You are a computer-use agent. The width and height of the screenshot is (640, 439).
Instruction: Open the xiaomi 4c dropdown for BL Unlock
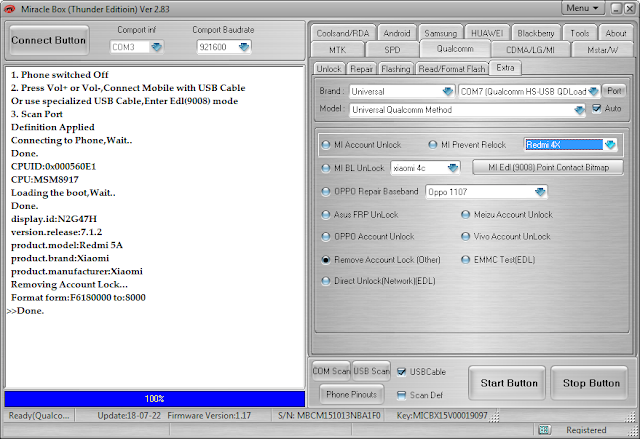click(453, 168)
